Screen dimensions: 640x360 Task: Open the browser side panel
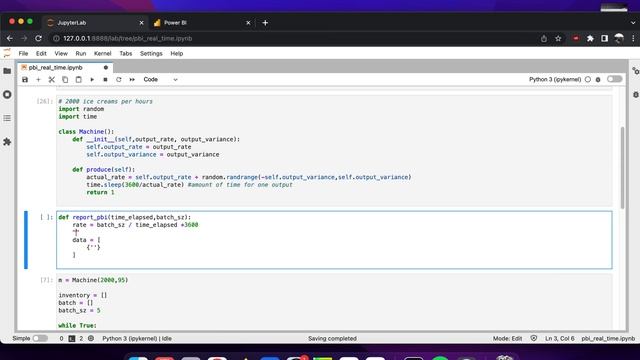[604, 38]
